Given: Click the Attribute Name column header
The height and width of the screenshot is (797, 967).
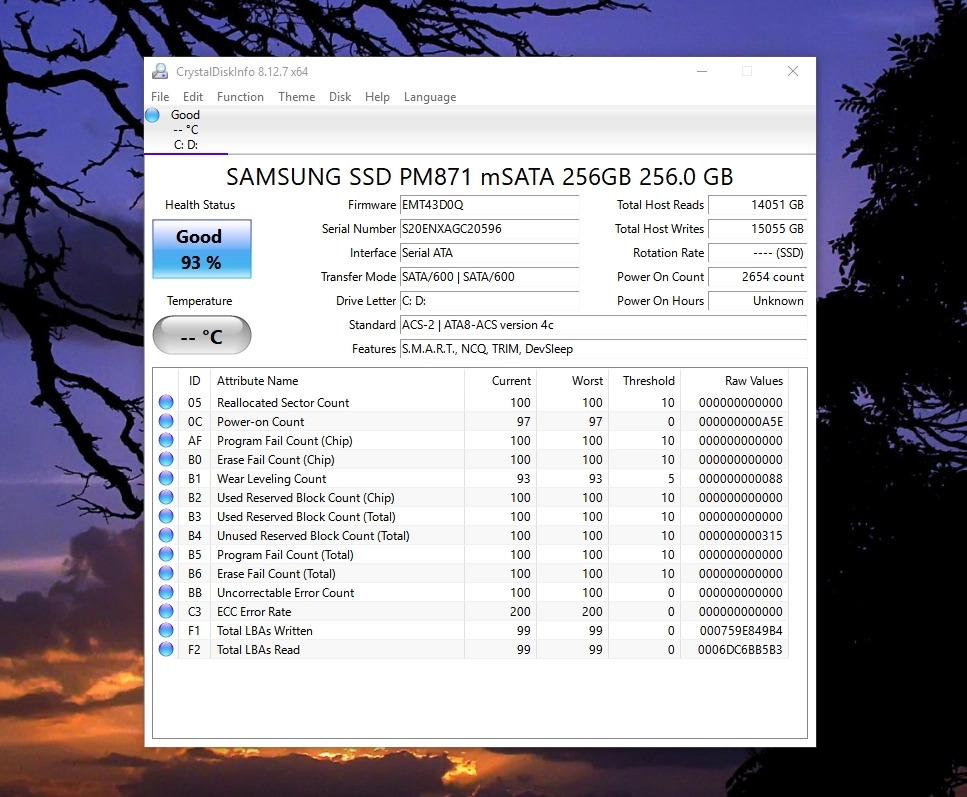Looking at the screenshot, I should pos(337,381).
